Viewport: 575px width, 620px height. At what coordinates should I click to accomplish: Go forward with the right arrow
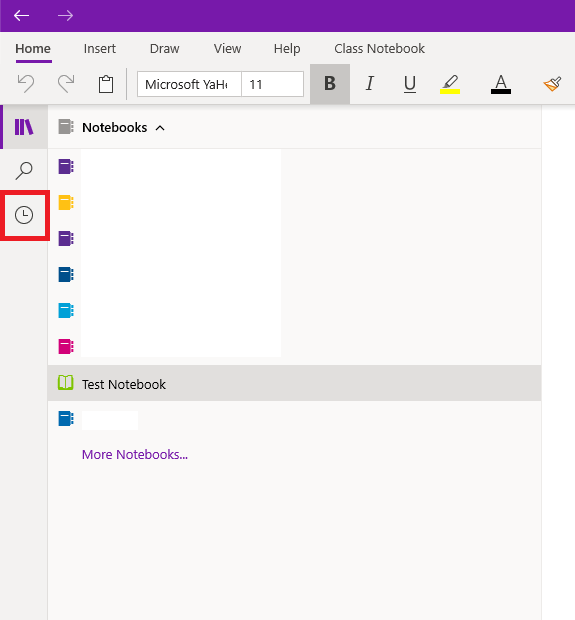pyautogui.click(x=65, y=15)
